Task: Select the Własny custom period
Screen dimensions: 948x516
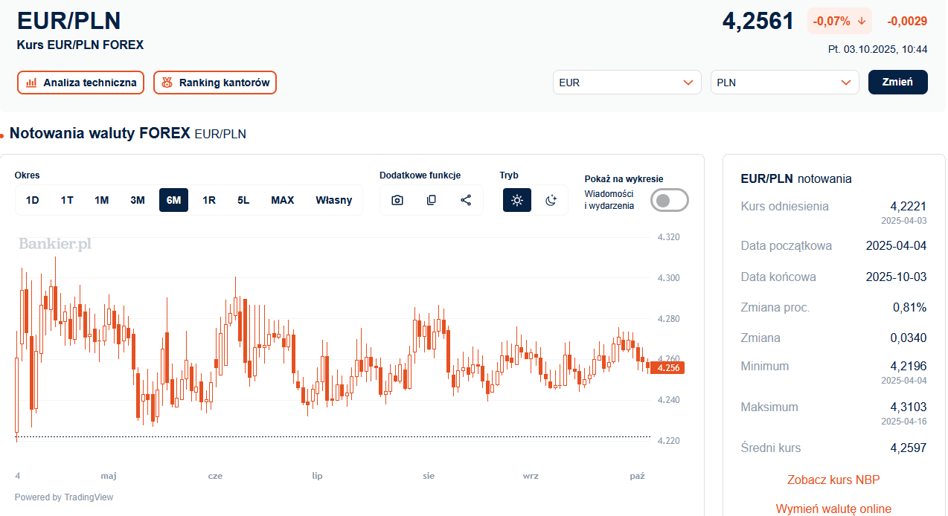Action: click(334, 200)
